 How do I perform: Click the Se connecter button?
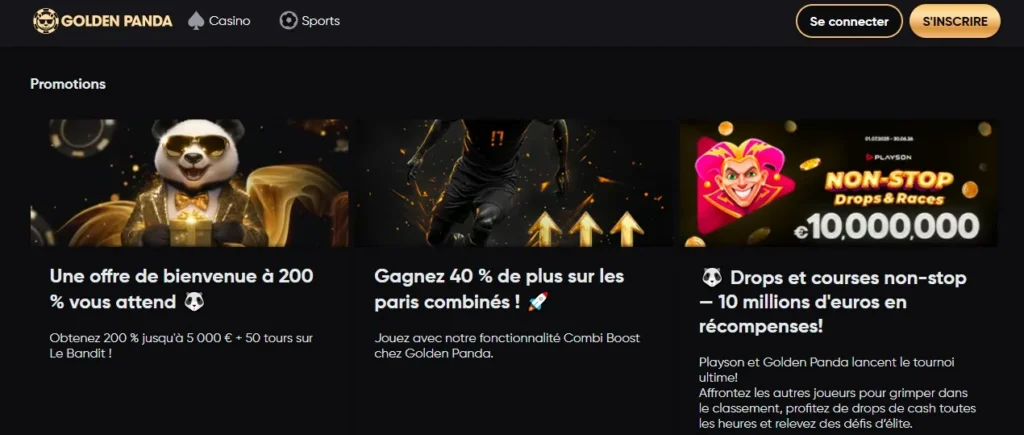pyautogui.click(x=849, y=21)
